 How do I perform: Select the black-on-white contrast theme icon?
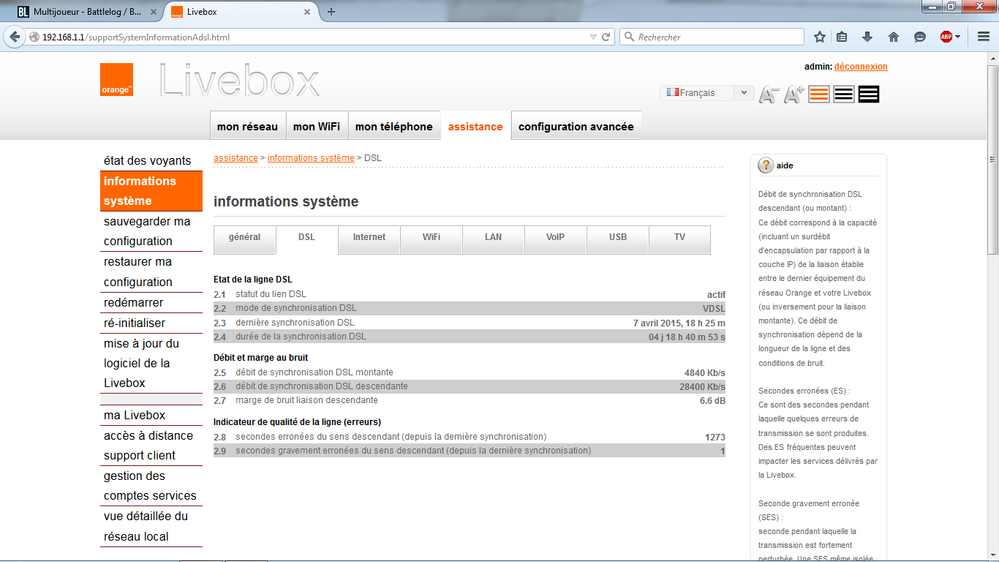click(844, 94)
